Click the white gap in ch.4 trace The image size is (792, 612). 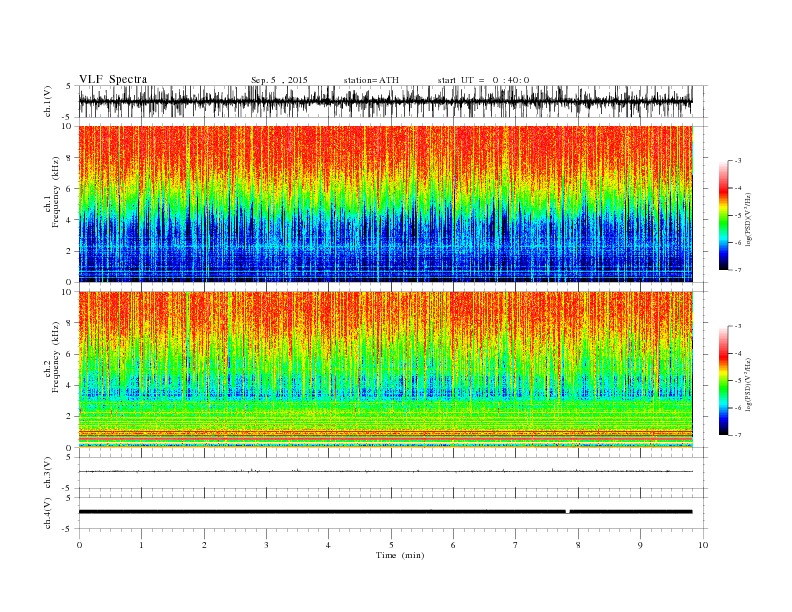(x=567, y=512)
